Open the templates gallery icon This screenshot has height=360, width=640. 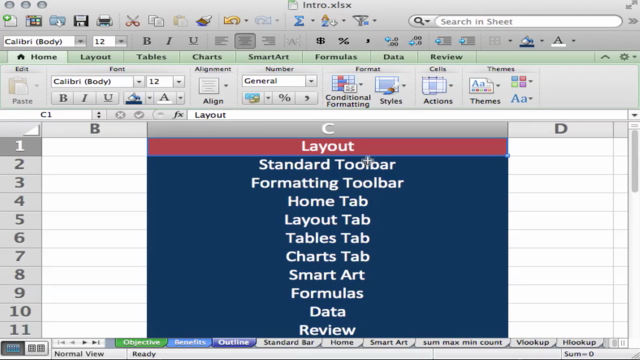point(33,20)
